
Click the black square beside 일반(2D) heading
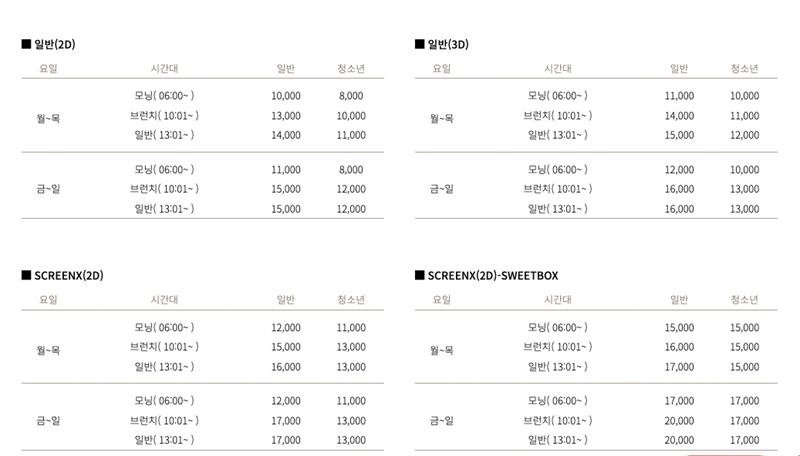tap(26, 44)
